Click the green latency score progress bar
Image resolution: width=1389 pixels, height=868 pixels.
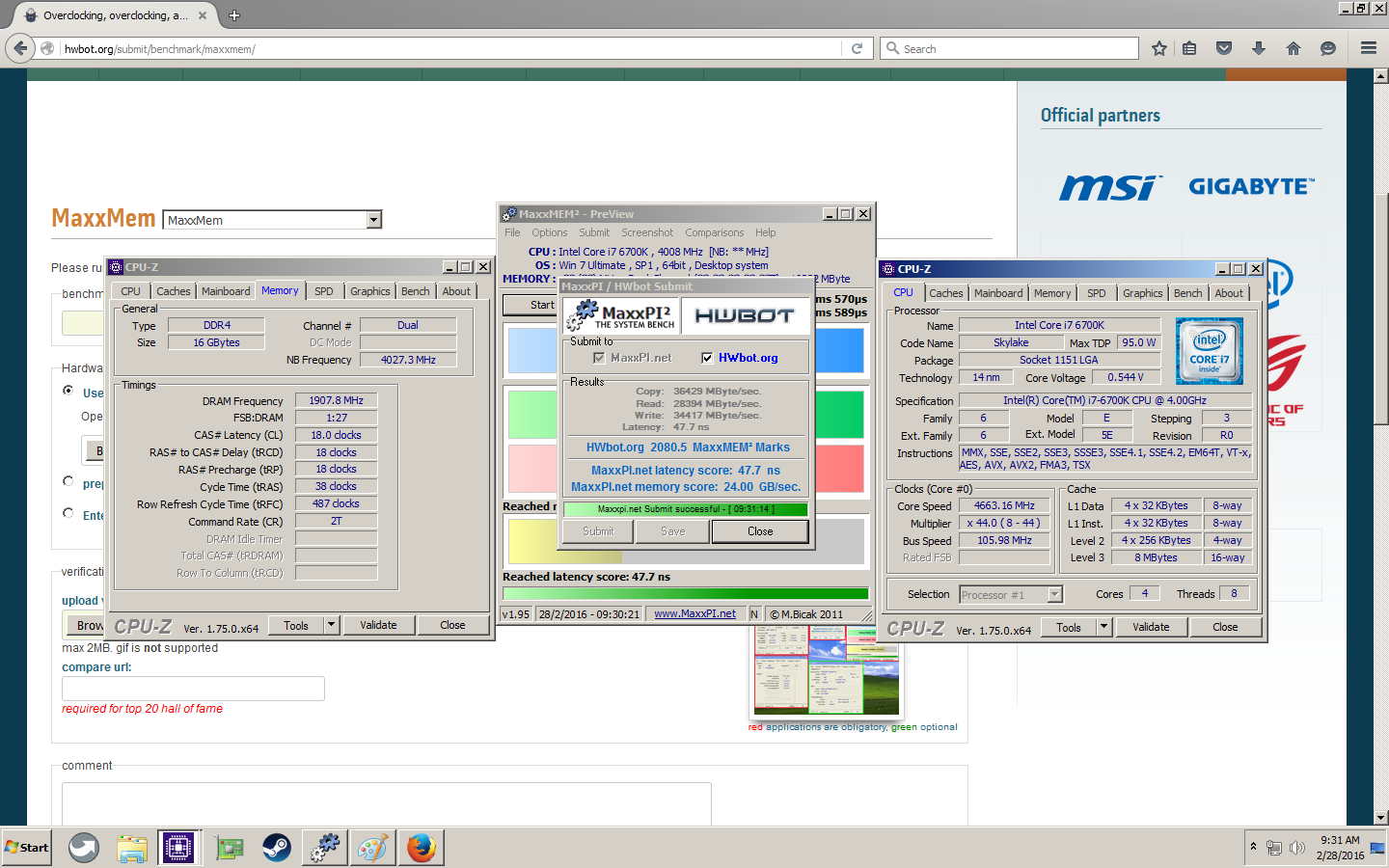coord(686,594)
